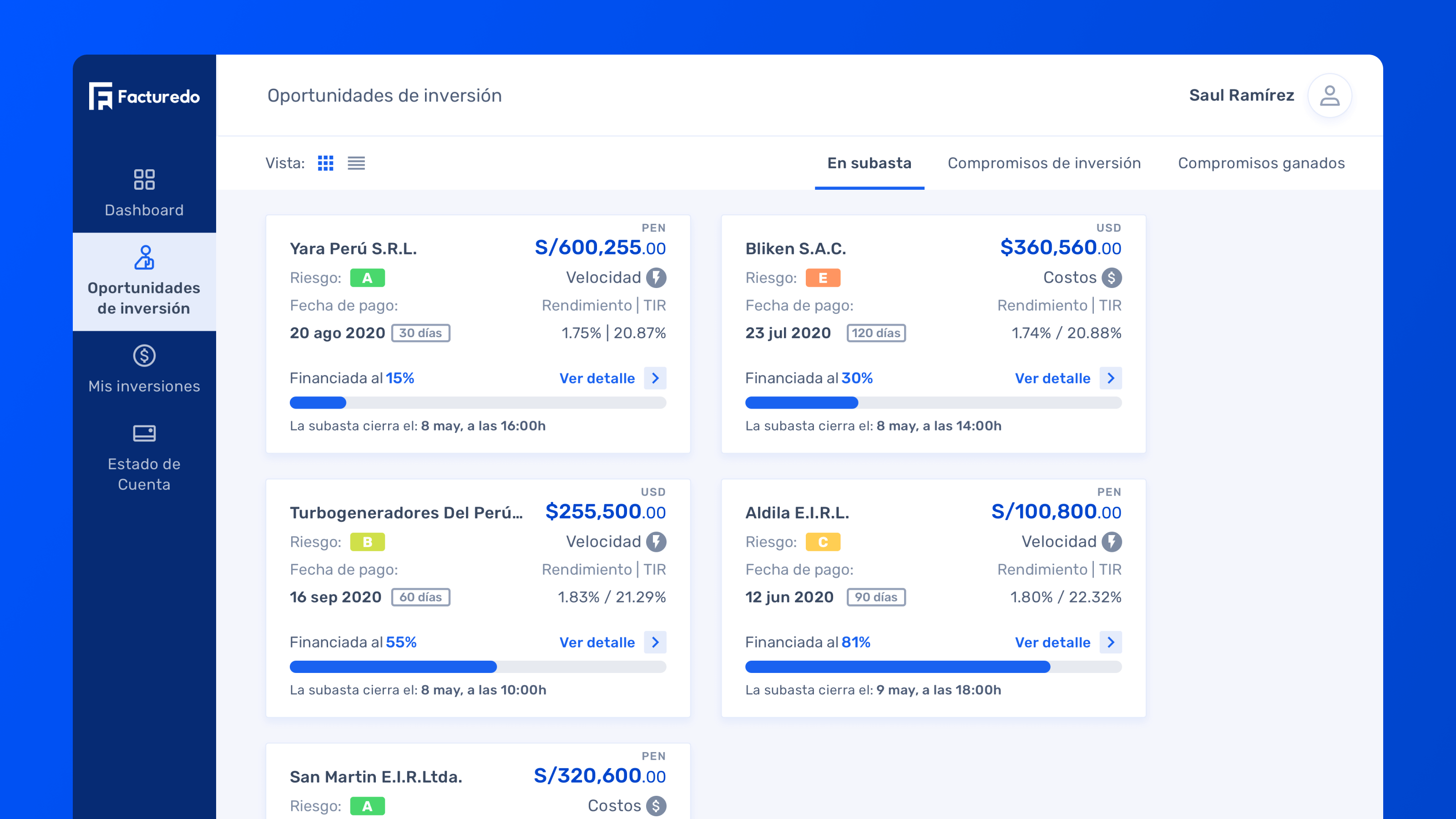This screenshot has width=1456, height=819.
Task: Click the arrow chevron on the Turbogeneradores card
Action: point(655,642)
